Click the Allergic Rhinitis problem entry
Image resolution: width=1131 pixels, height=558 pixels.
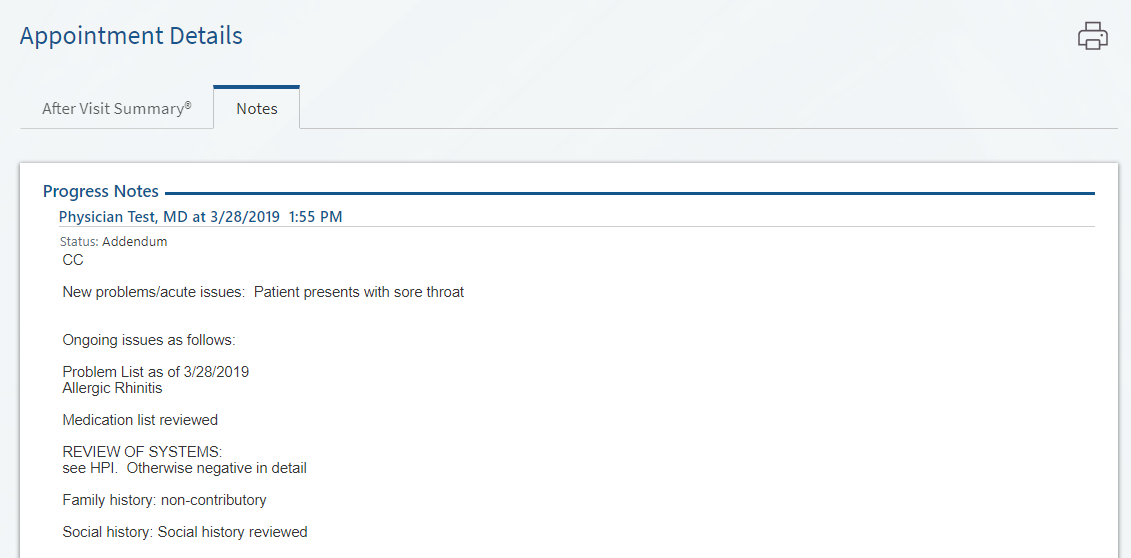pyautogui.click(x=113, y=389)
